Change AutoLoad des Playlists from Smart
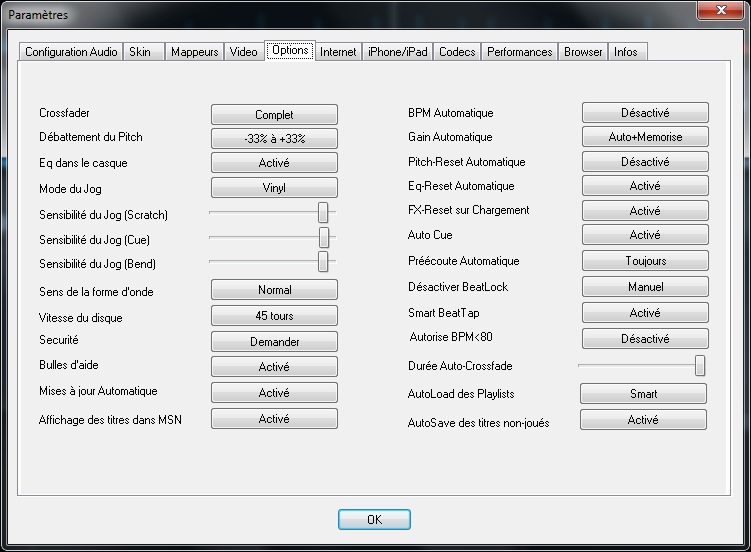Viewport: 751px width, 552px height. coord(643,394)
